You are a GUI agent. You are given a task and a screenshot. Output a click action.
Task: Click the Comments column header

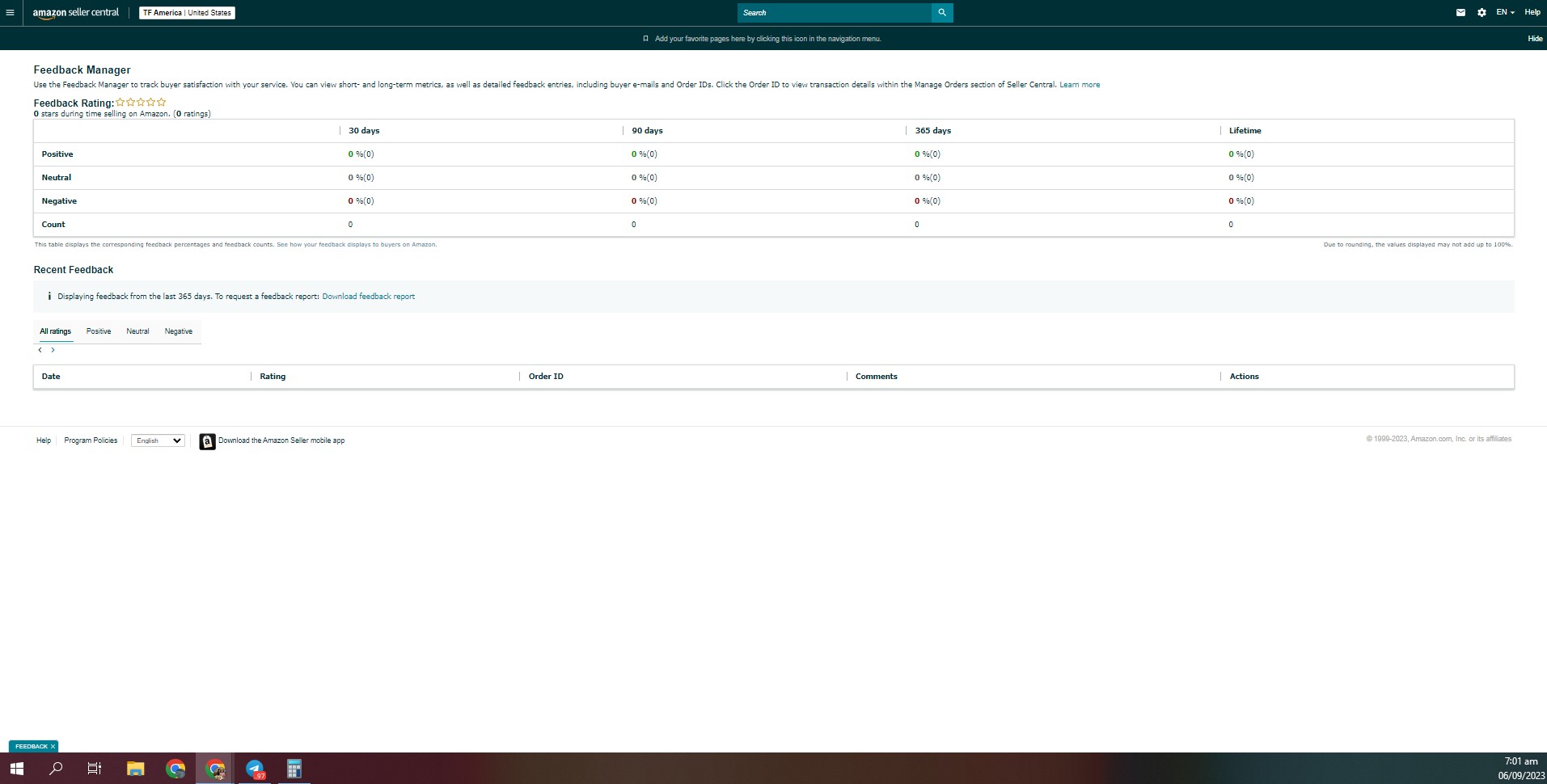coord(877,377)
